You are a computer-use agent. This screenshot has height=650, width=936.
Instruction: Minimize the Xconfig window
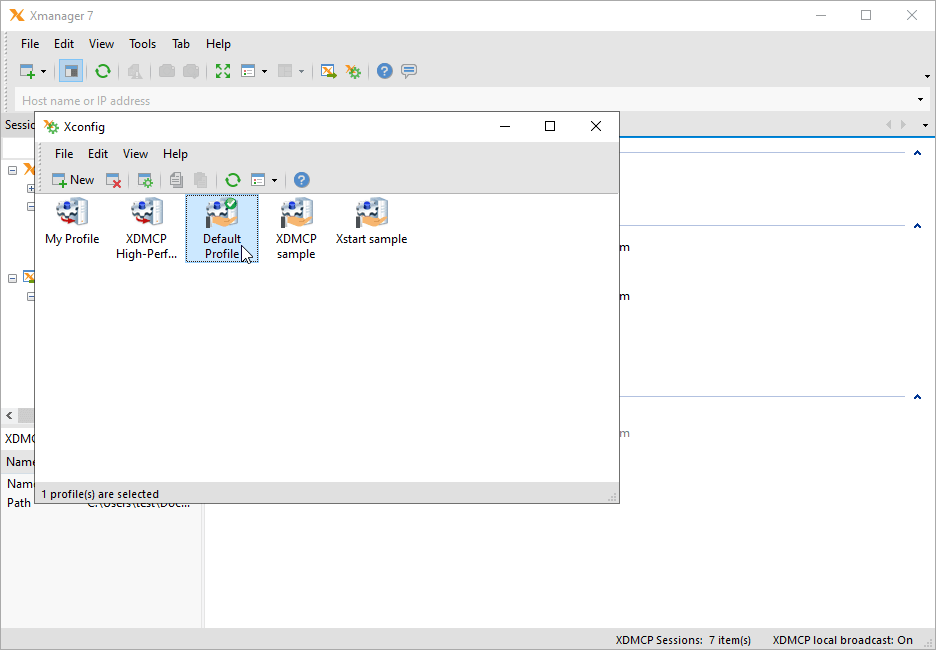point(505,126)
